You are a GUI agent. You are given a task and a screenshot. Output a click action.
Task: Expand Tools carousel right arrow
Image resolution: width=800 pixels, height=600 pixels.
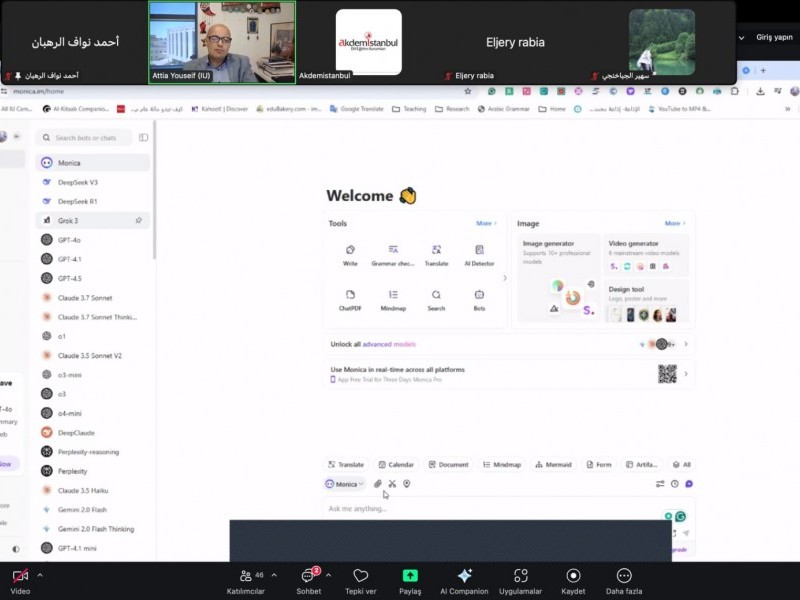(x=505, y=278)
